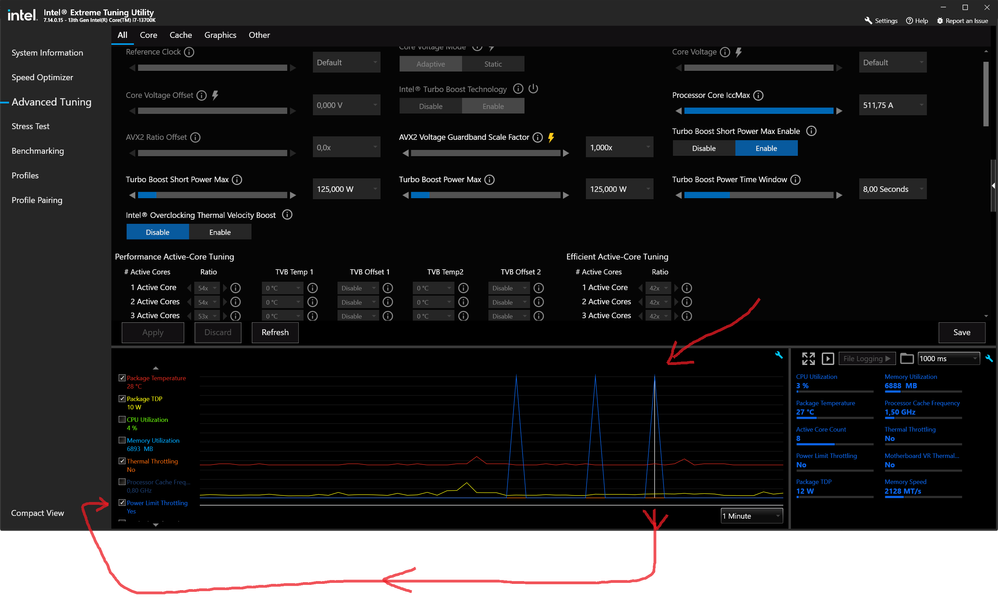Image resolution: width=998 pixels, height=611 pixels.
Task: Switch to Compact View
Action: [38, 513]
